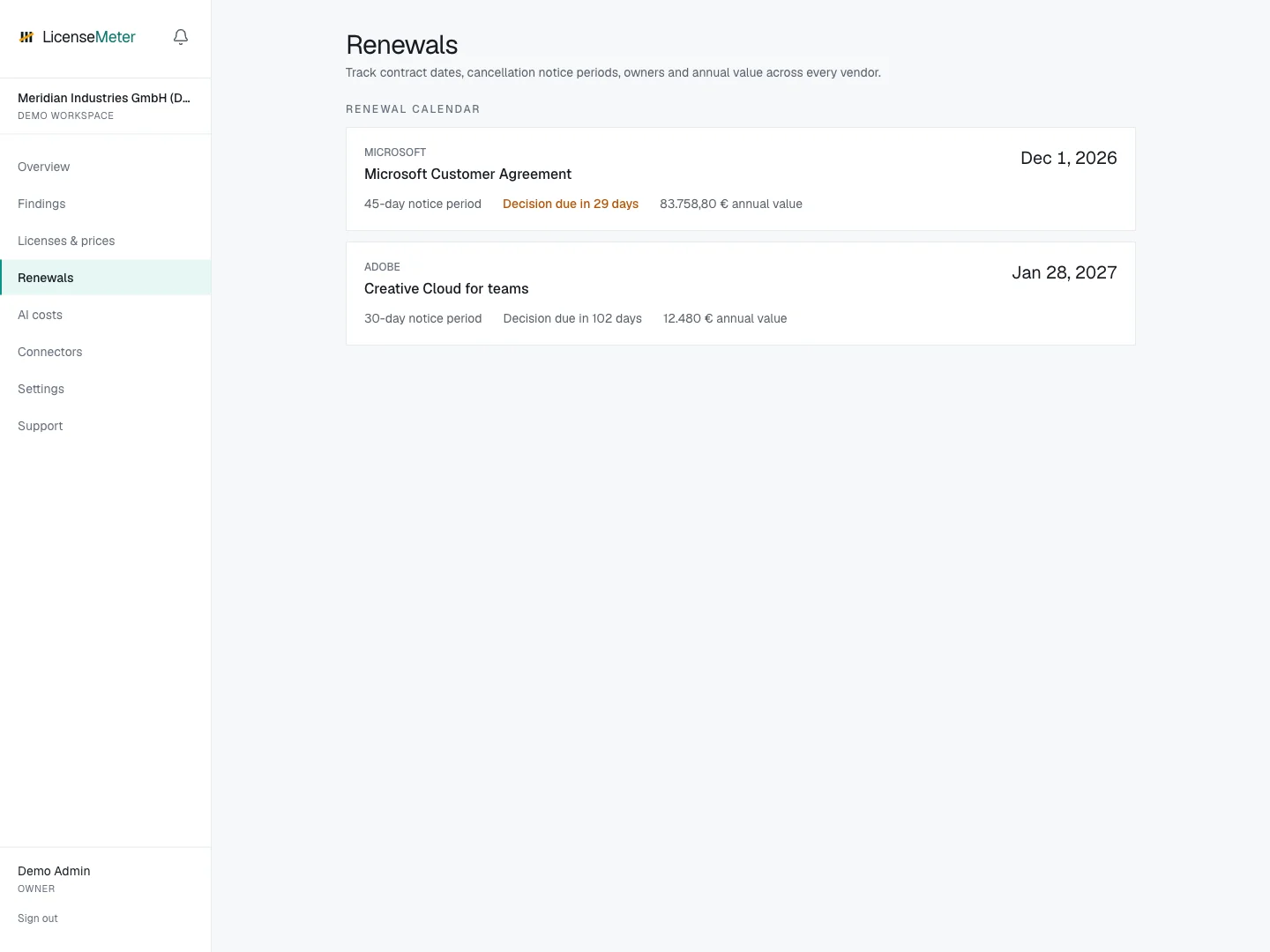Click the Demo Admin user name
This screenshot has width=1270, height=952.
coord(54,871)
